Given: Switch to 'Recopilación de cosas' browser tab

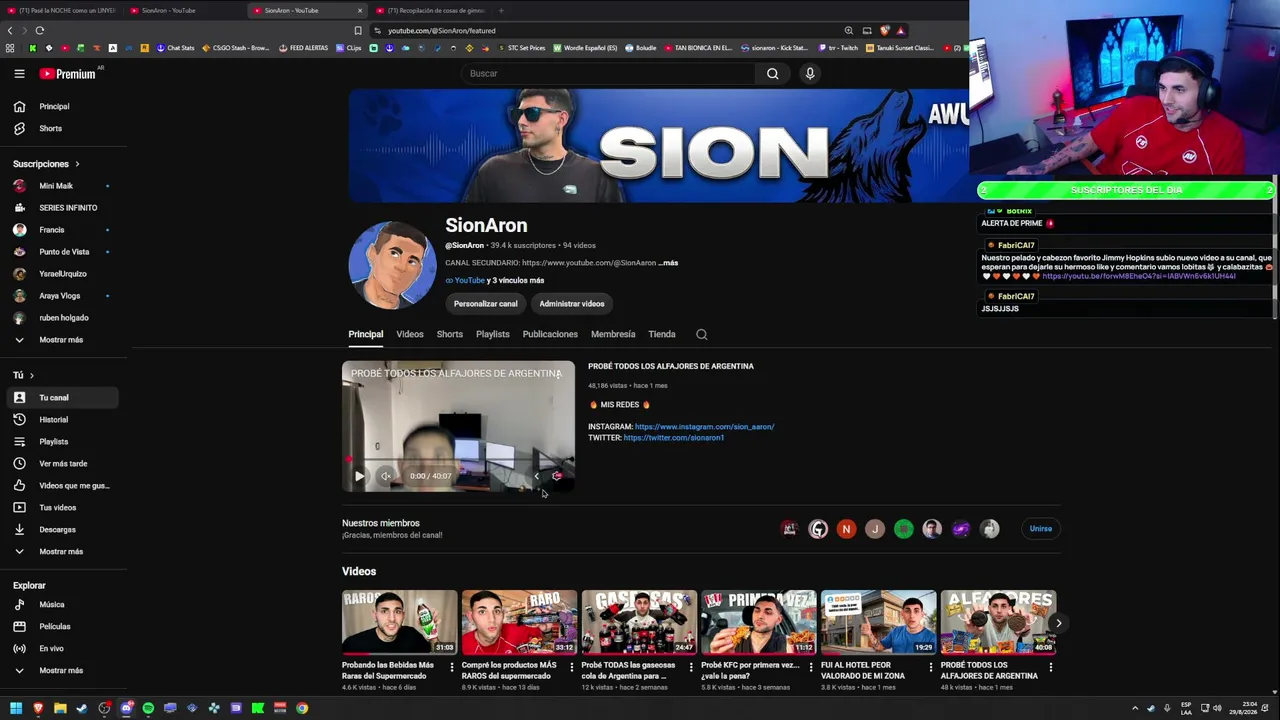Looking at the screenshot, I should point(430,10).
